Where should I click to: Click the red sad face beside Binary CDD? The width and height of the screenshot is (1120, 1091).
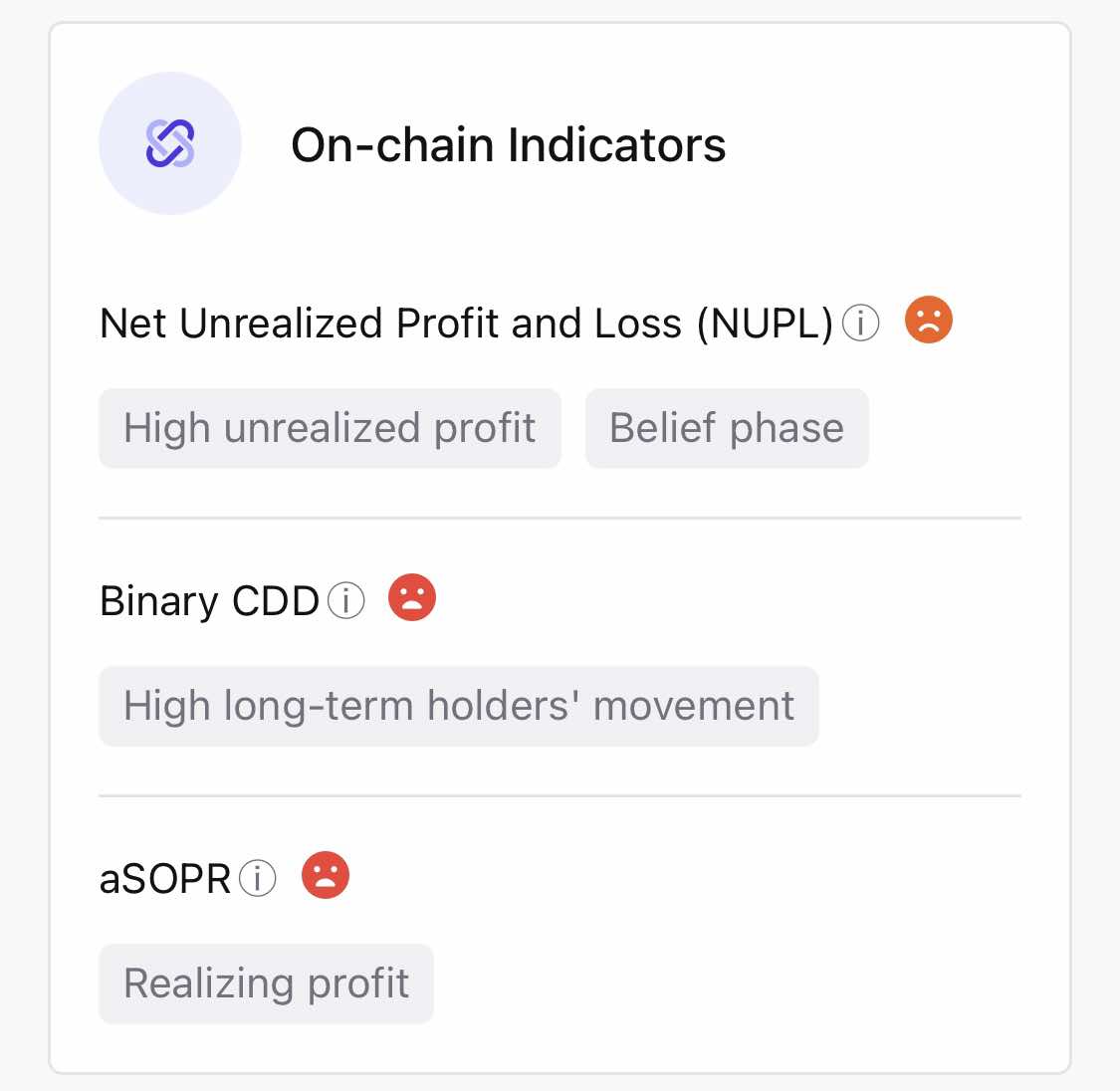click(x=412, y=597)
